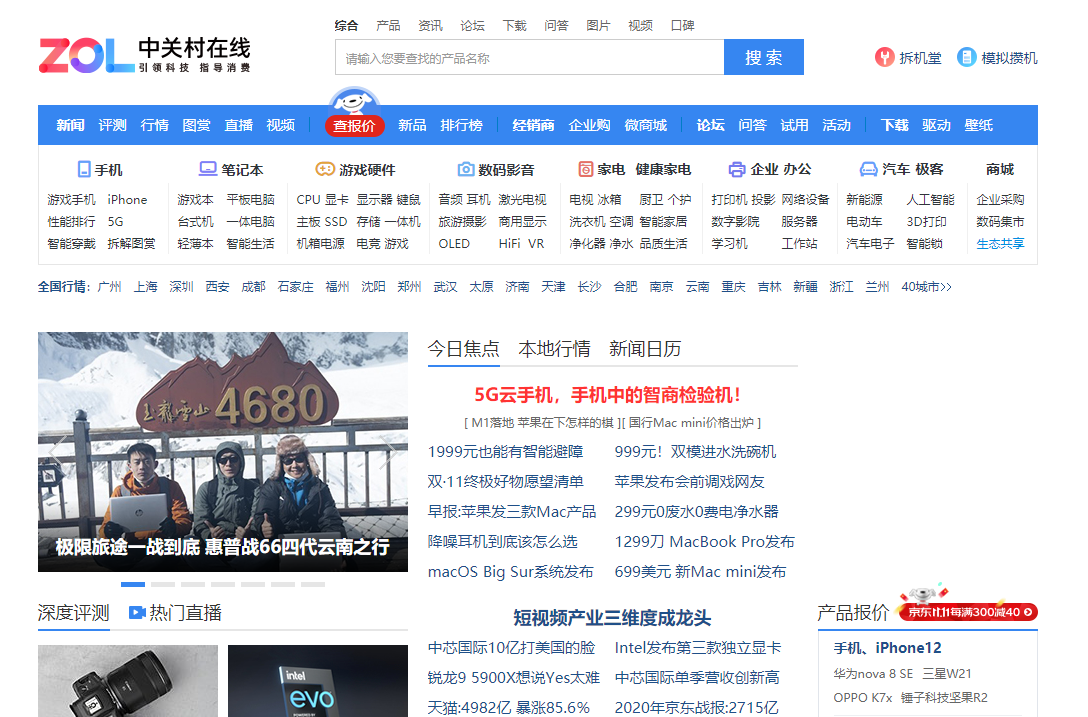Screen dimensions: 1088x717
Task: Open 1299刀 MacBook Pro发布 article
Action: click(704, 541)
